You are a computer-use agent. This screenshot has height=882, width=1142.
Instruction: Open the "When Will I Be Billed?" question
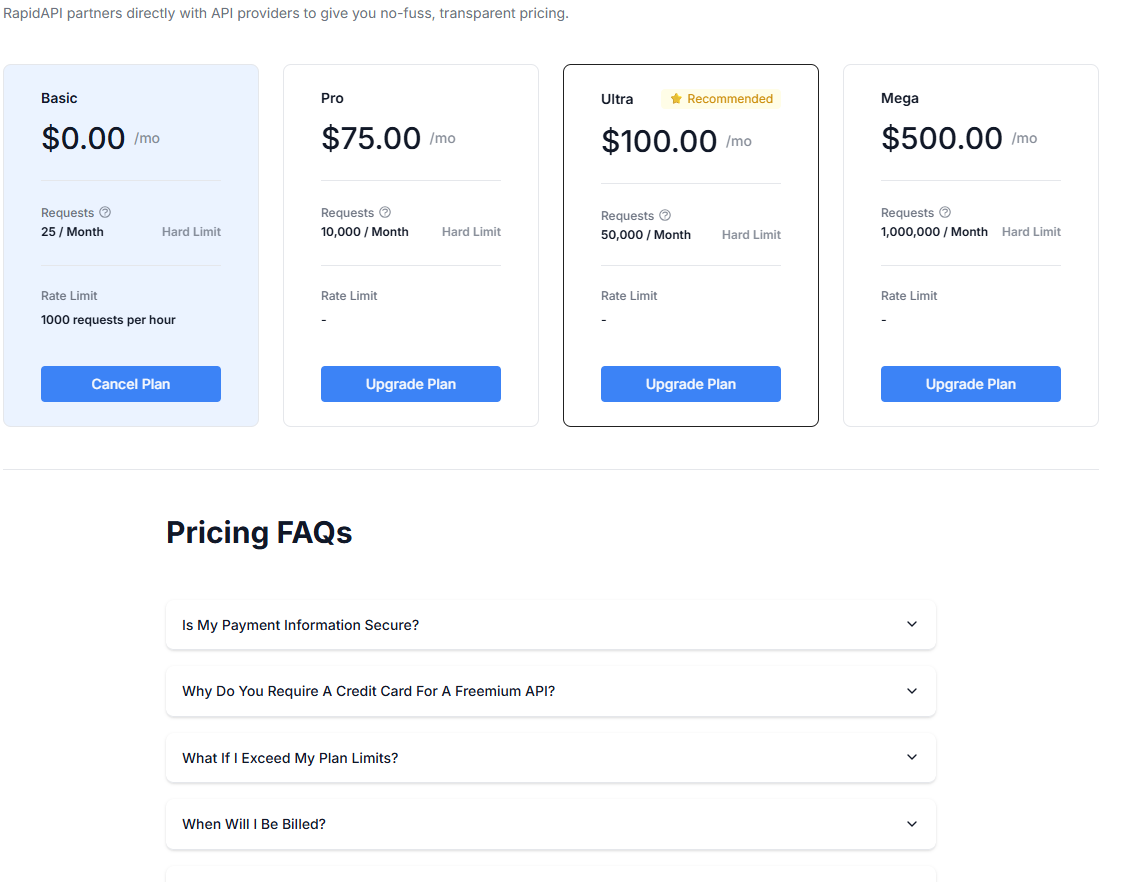[254, 824]
